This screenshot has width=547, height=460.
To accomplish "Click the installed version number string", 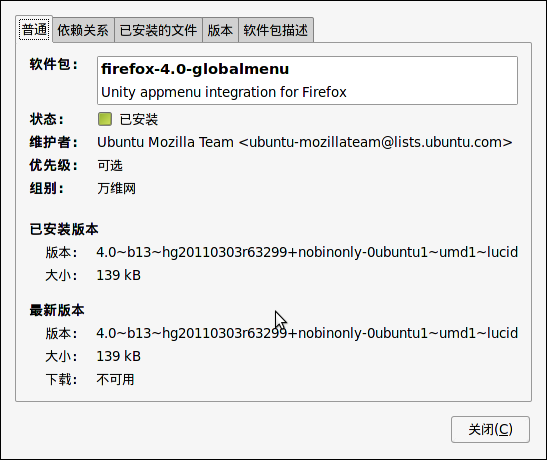I will pyautogui.click(x=307, y=252).
